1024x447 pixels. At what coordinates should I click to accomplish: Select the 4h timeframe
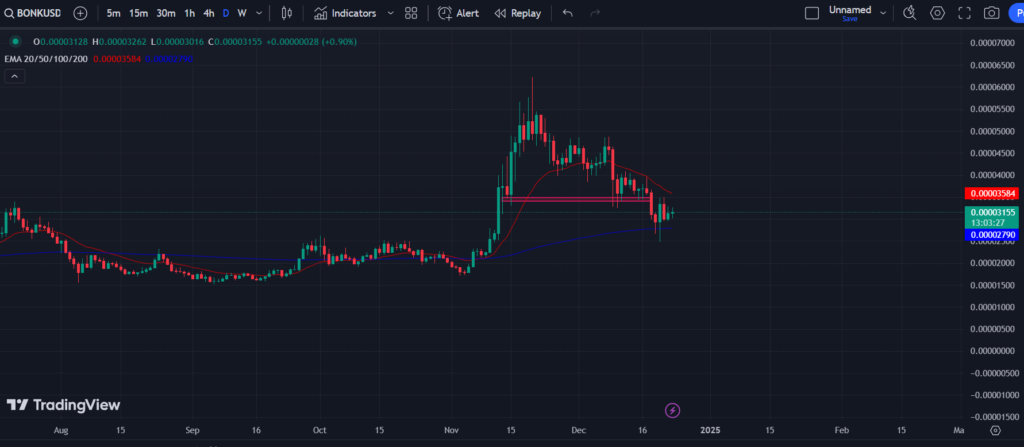[208, 13]
